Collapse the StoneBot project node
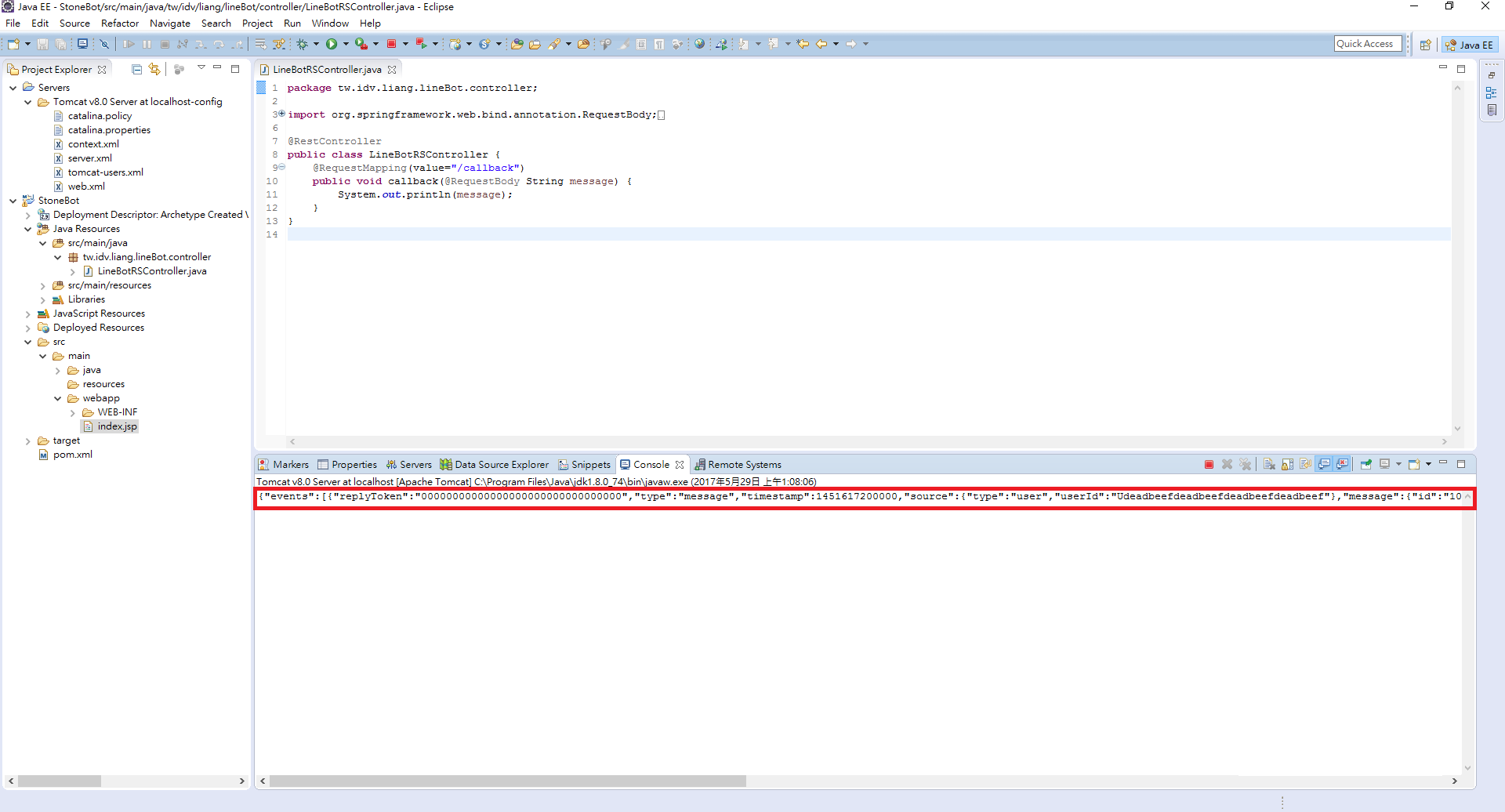Screen dimensions: 1505x812 pos(13,201)
